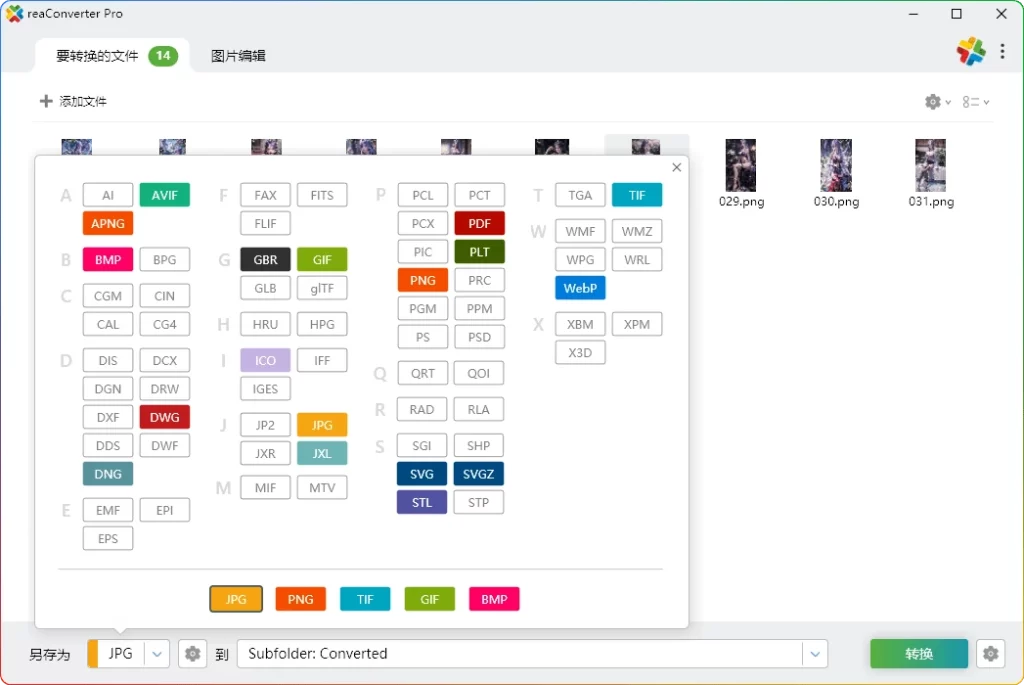
Task: Toggle the AVIF output format
Action: tap(164, 194)
